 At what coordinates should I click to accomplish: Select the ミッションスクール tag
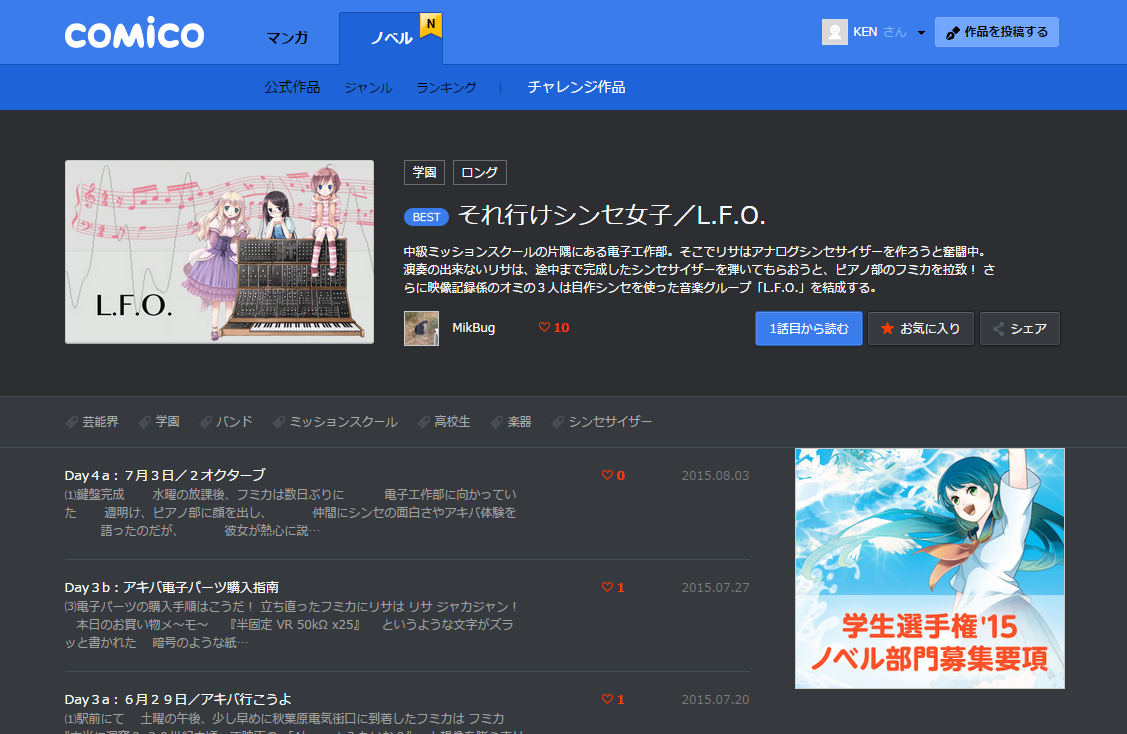[x=335, y=422]
